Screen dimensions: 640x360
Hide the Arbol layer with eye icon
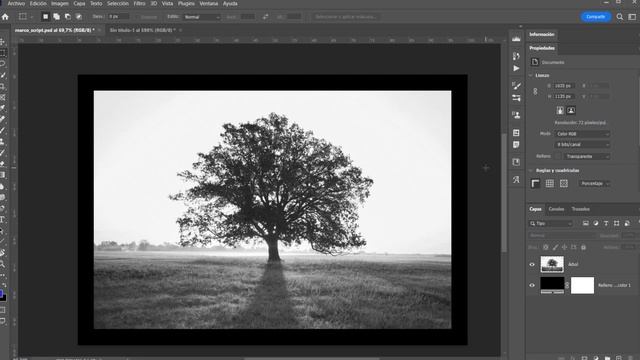(x=532, y=264)
